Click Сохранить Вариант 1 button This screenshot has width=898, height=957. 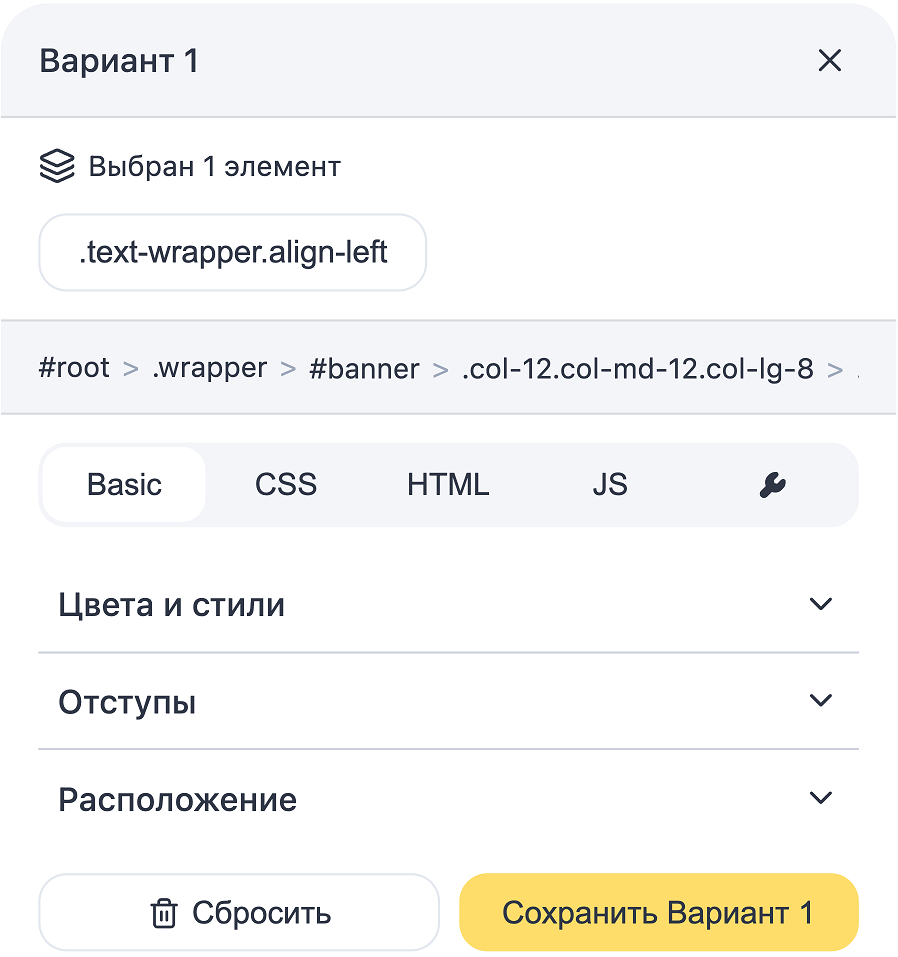click(658, 913)
